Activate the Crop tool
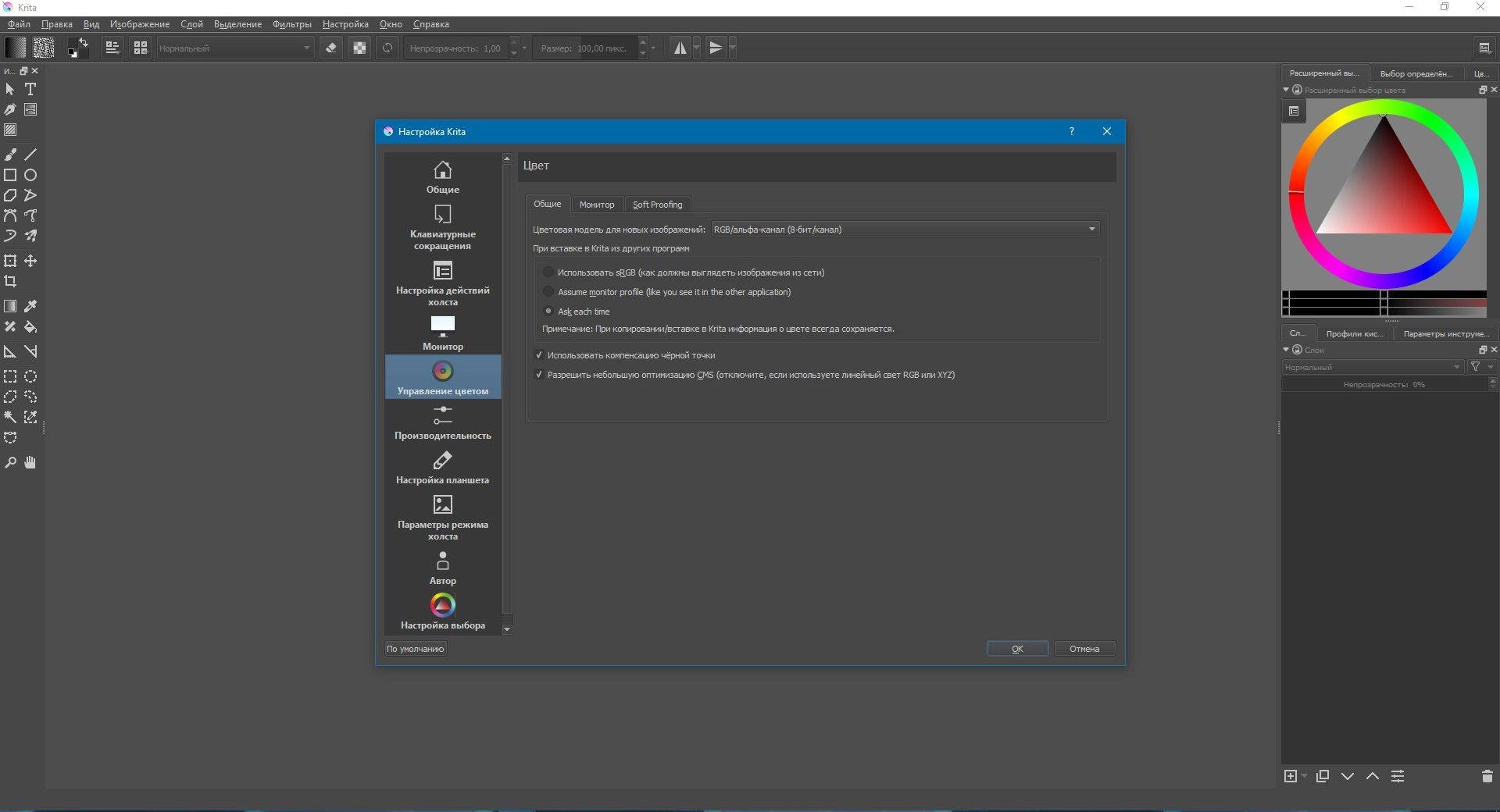This screenshot has height=812, width=1500. (10, 281)
